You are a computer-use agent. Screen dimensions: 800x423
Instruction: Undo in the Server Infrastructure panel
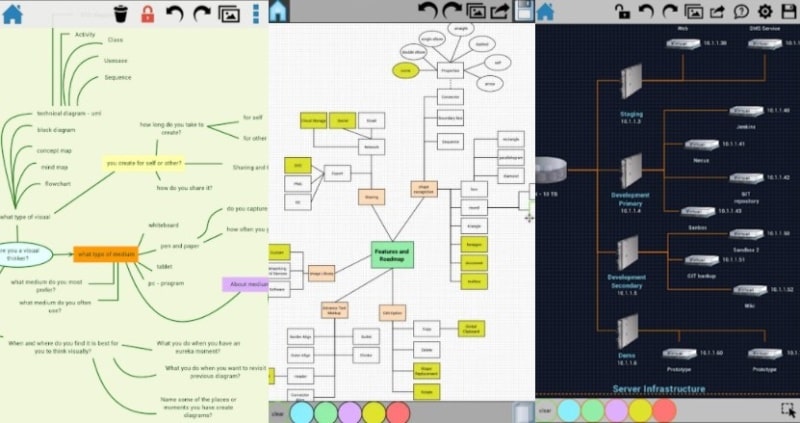pyautogui.click(x=646, y=11)
